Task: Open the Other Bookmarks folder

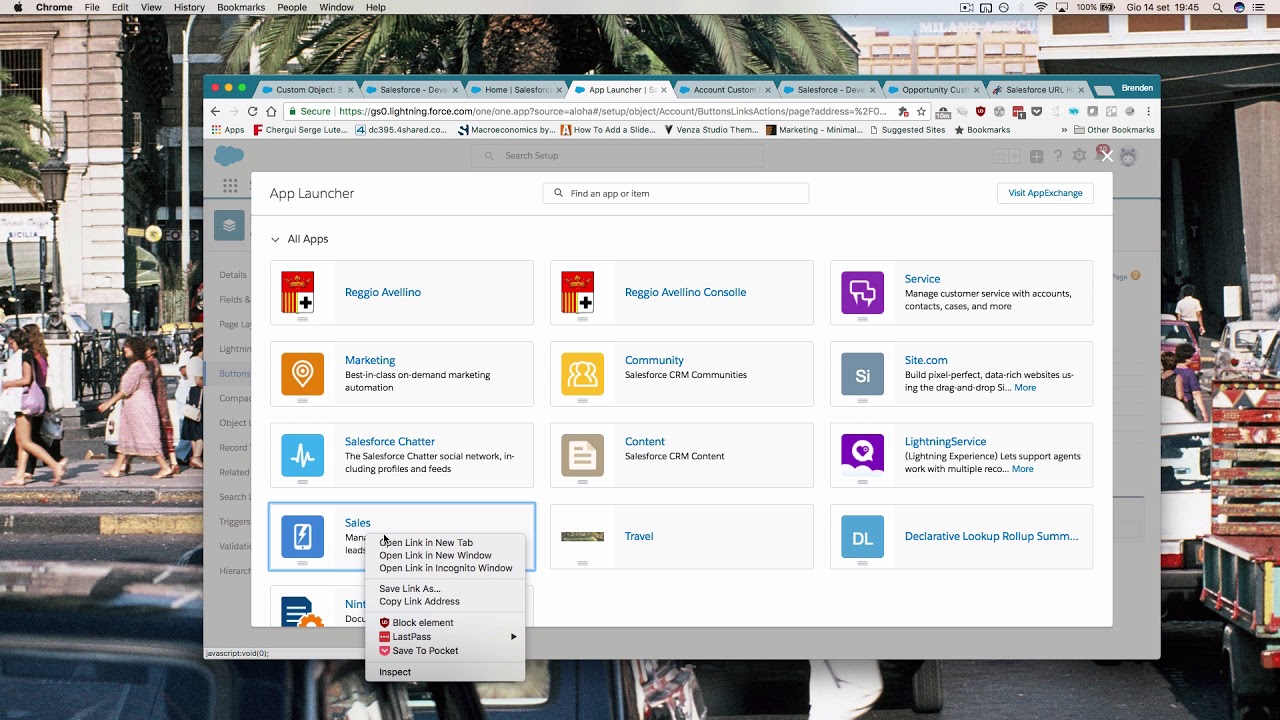Action: (1114, 130)
